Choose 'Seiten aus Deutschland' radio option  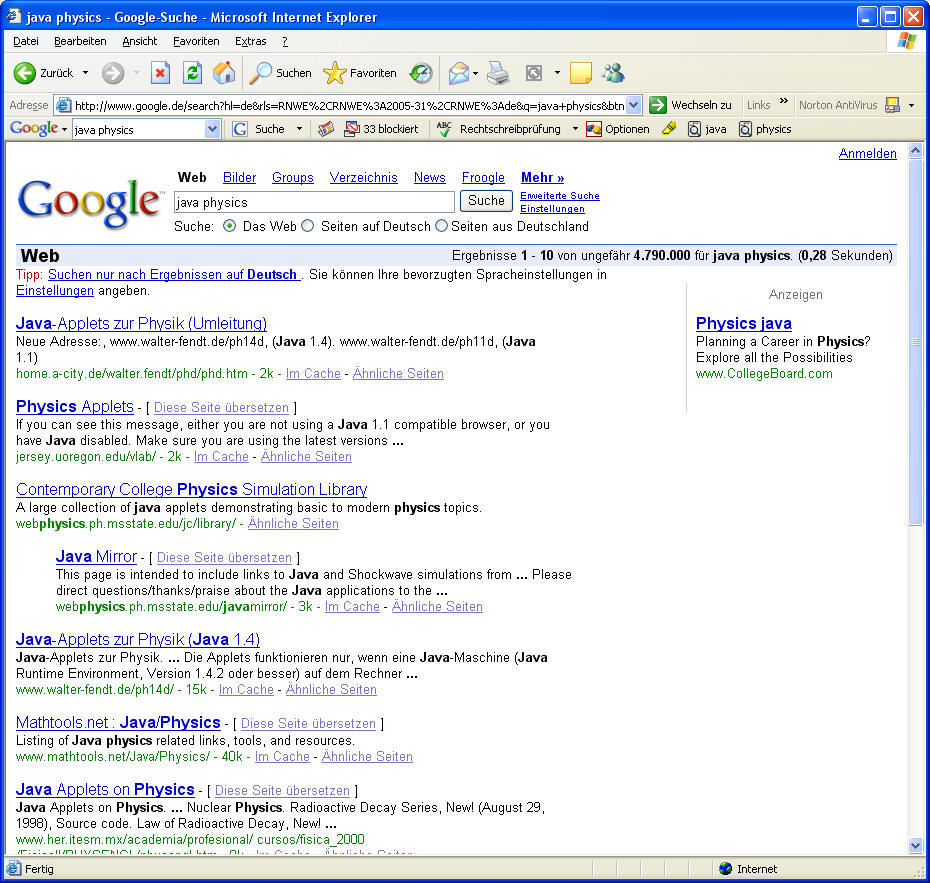pos(441,226)
